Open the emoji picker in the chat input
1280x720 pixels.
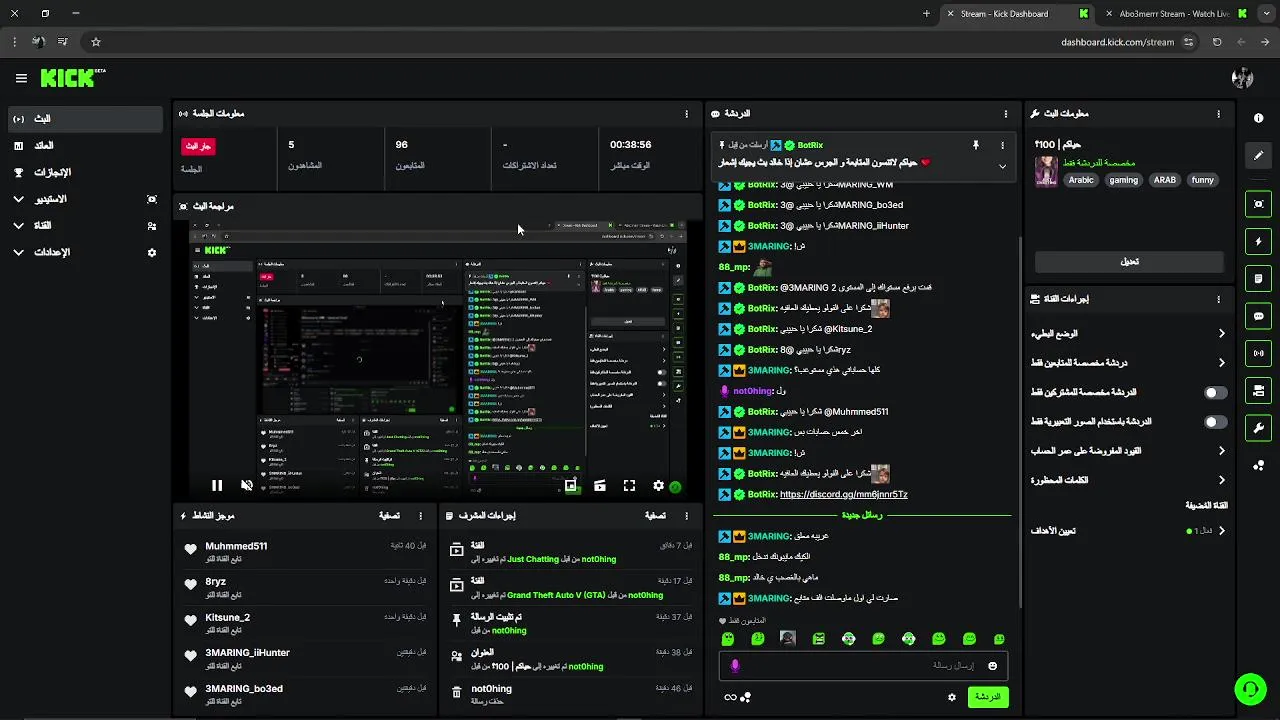click(x=992, y=666)
